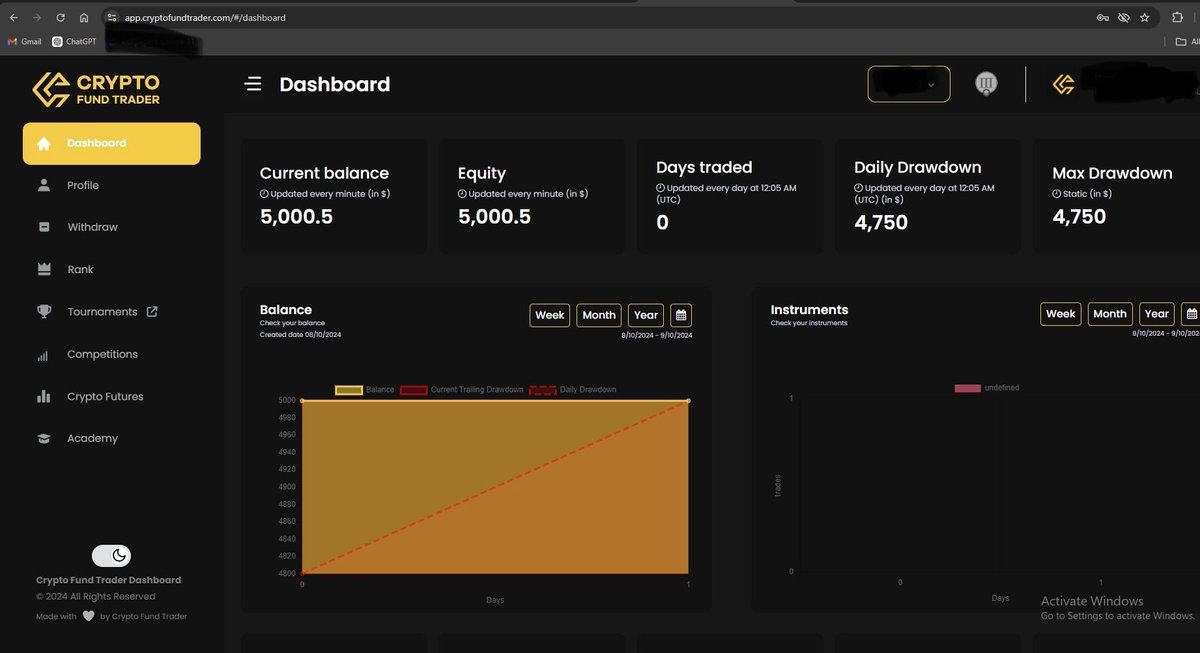This screenshot has width=1200, height=653.
Task: Switch the Instruments chart to Month view
Action: (x=1109, y=313)
